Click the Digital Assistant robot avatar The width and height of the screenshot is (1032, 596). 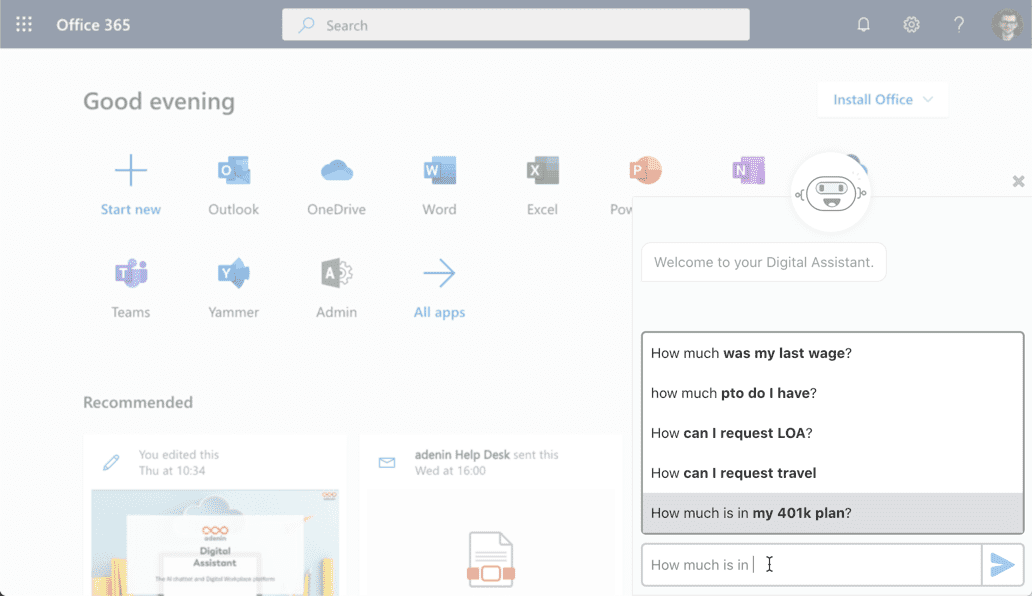831,193
